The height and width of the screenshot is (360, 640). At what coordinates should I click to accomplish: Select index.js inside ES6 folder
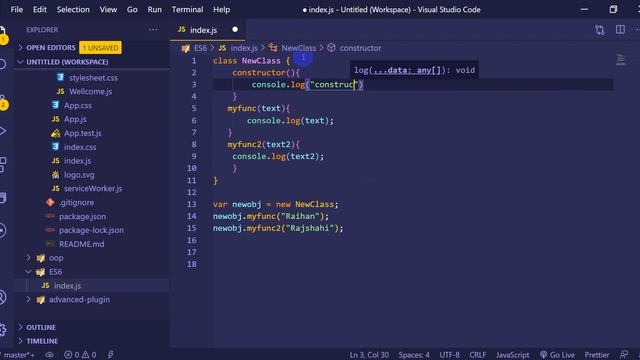[67, 286]
